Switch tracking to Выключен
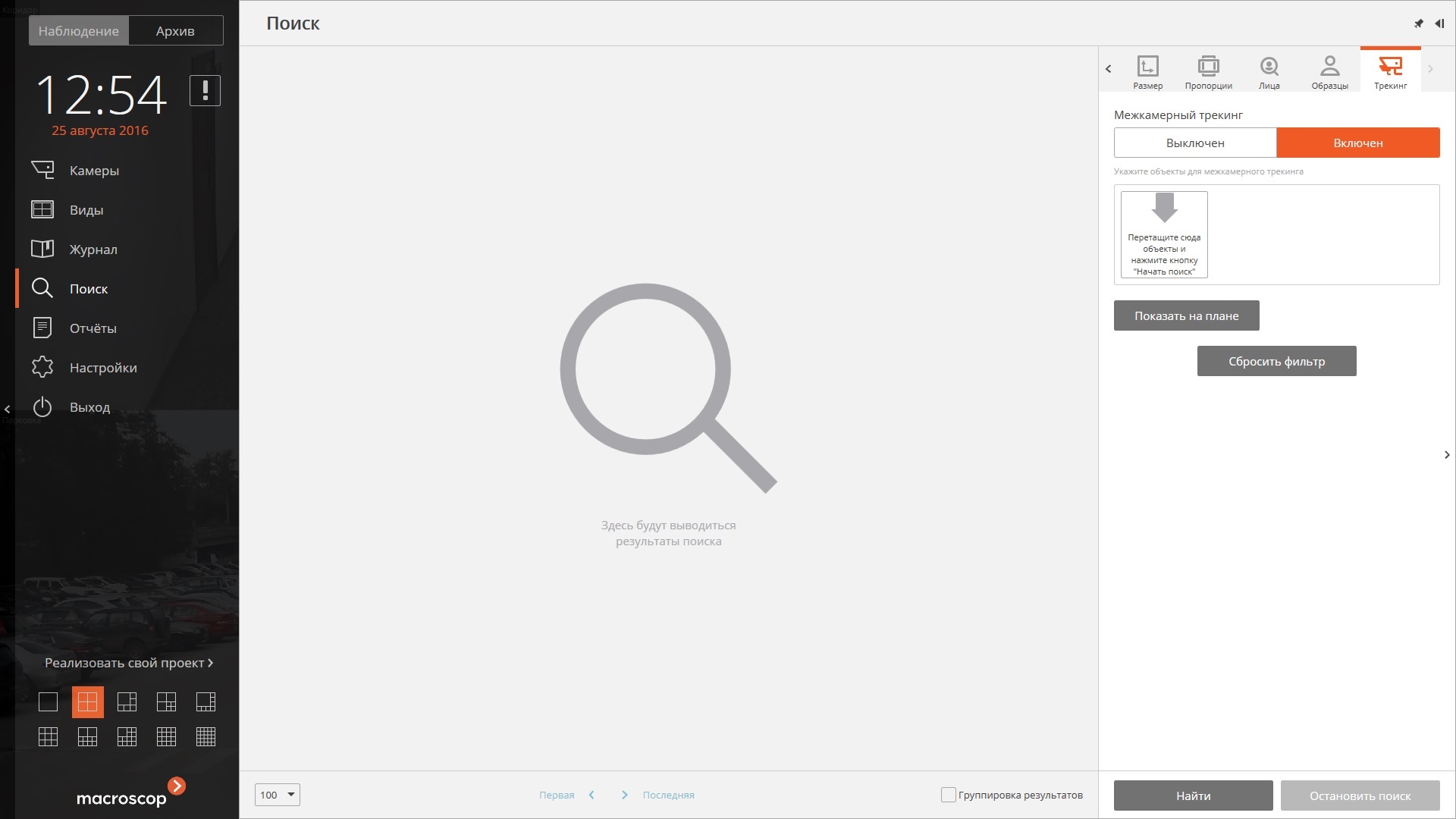Image resolution: width=1456 pixels, height=819 pixels. click(1195, 143)
